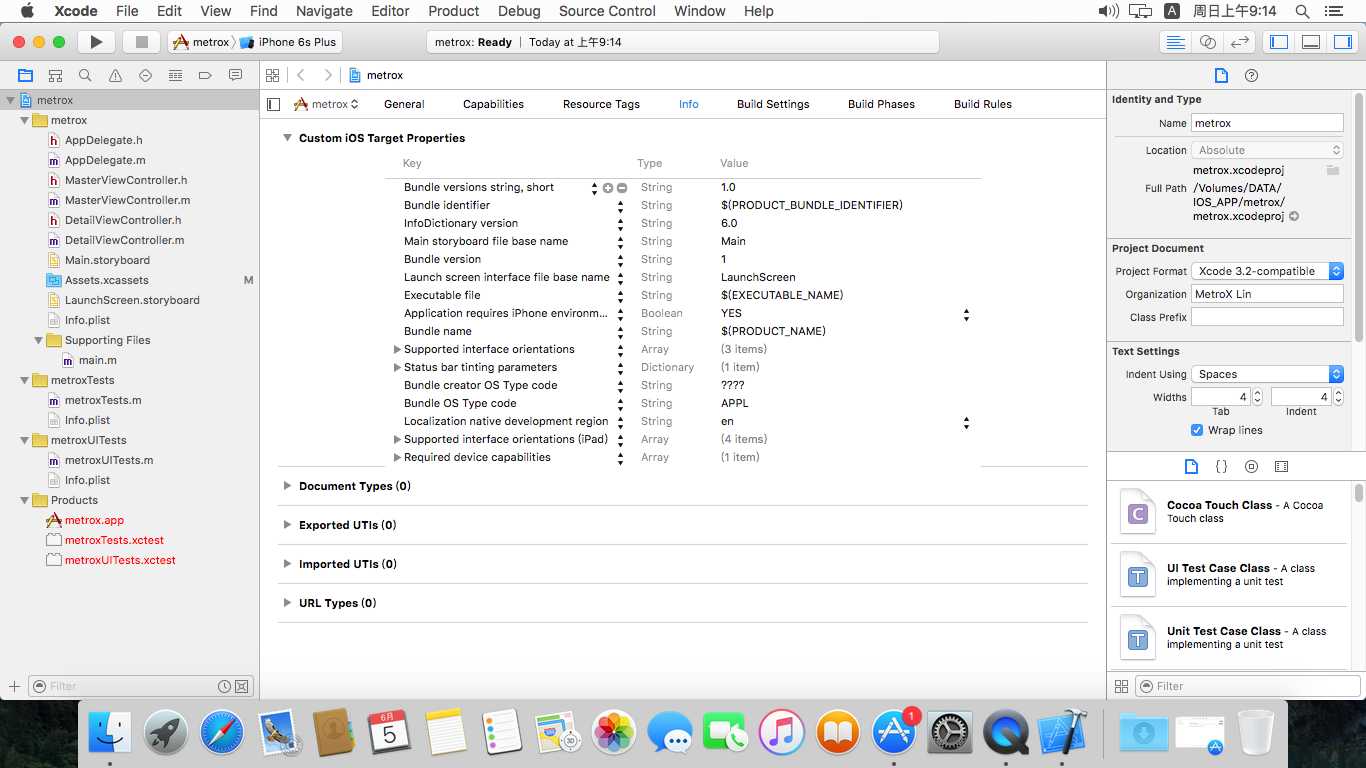The image size is (1366, 768).
Task: Collapse the Products group
Action: (x=25, y=500)
